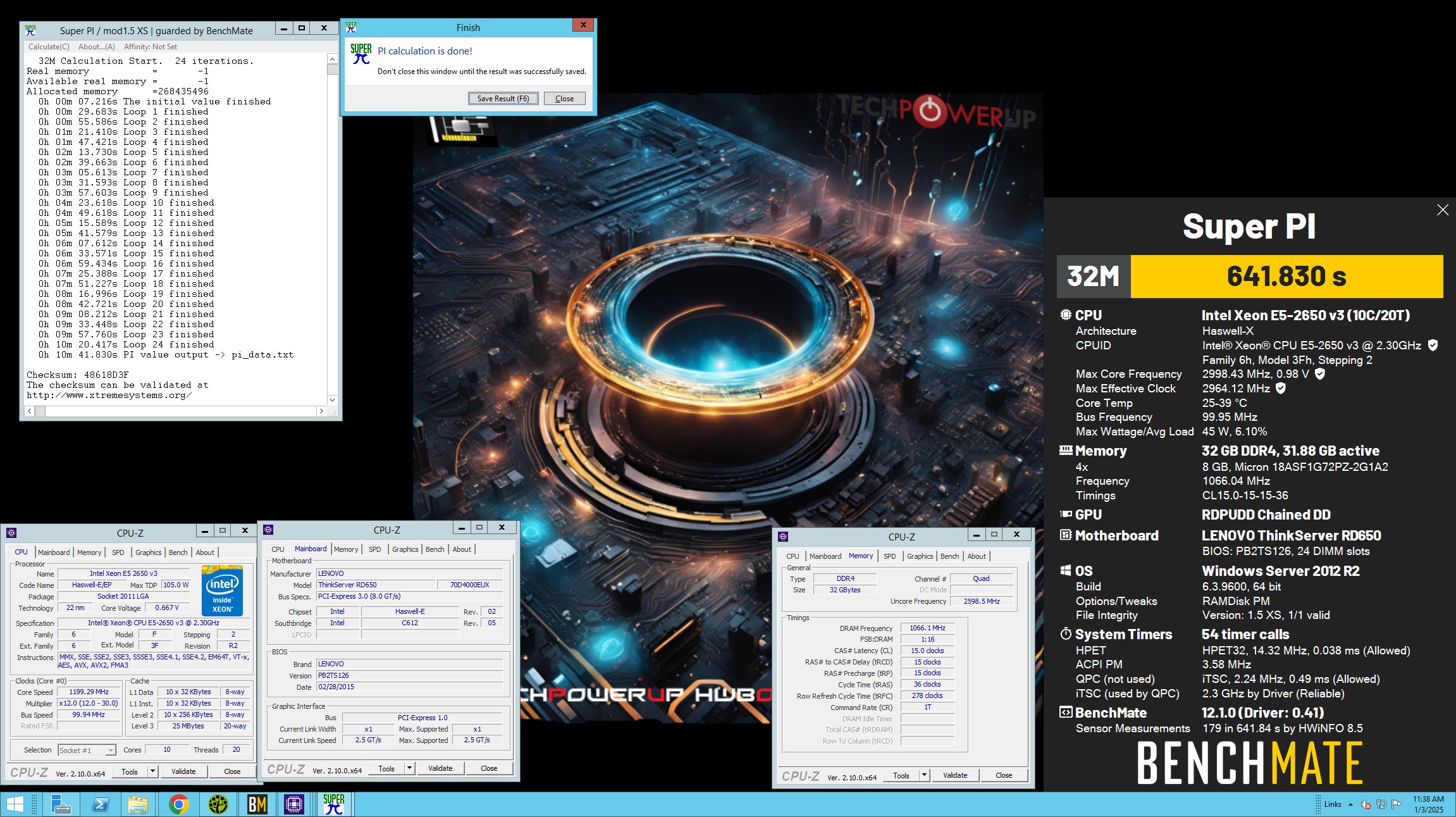This screenshot has width=1456, height=817.
Task: Click the shield icon beside Max Effective Clock
Action: [x=1281, y=389]
